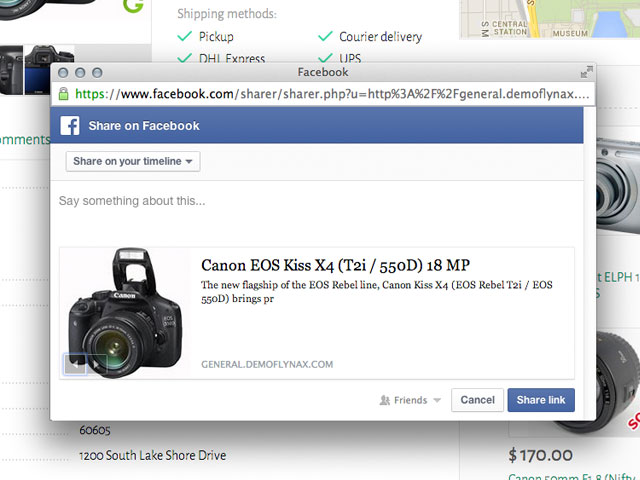Click the map thumbnail in background page
Screen dimensions: 640x480
pos(549,19)
